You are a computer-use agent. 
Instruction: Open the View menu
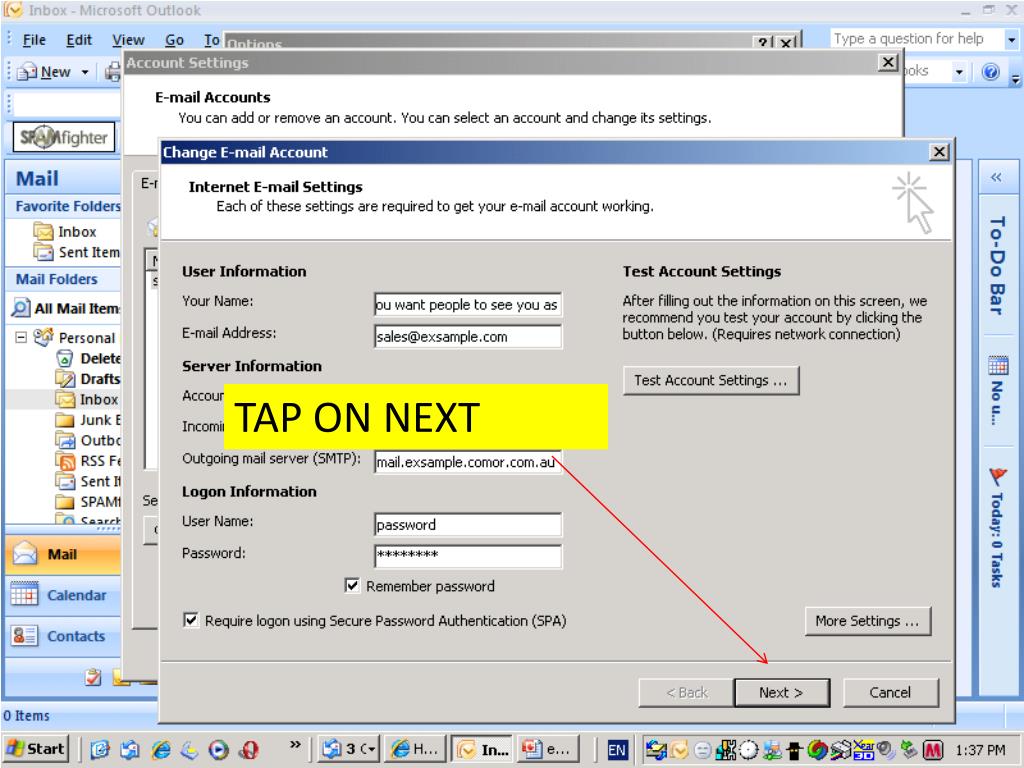click(128, 40)
